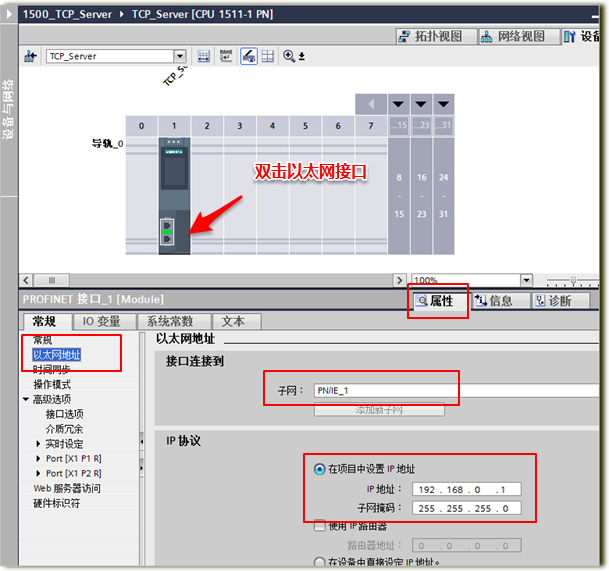Click the 路由器地址 field

tap(466, 546)
